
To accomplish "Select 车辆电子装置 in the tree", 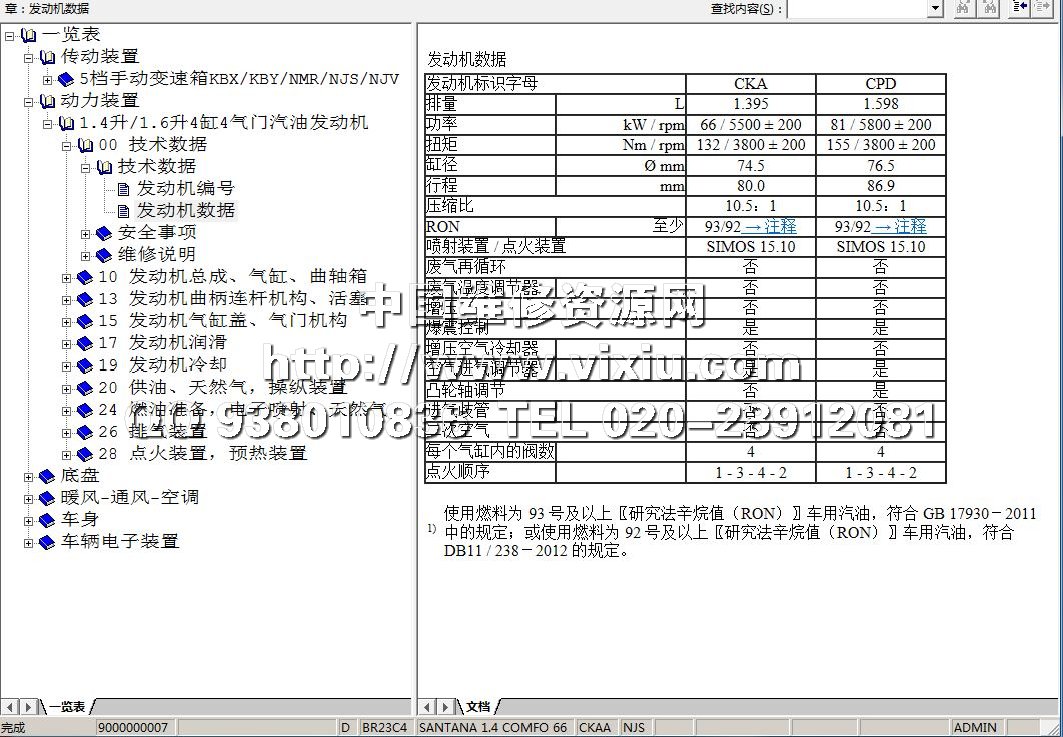I will [120, 542].
